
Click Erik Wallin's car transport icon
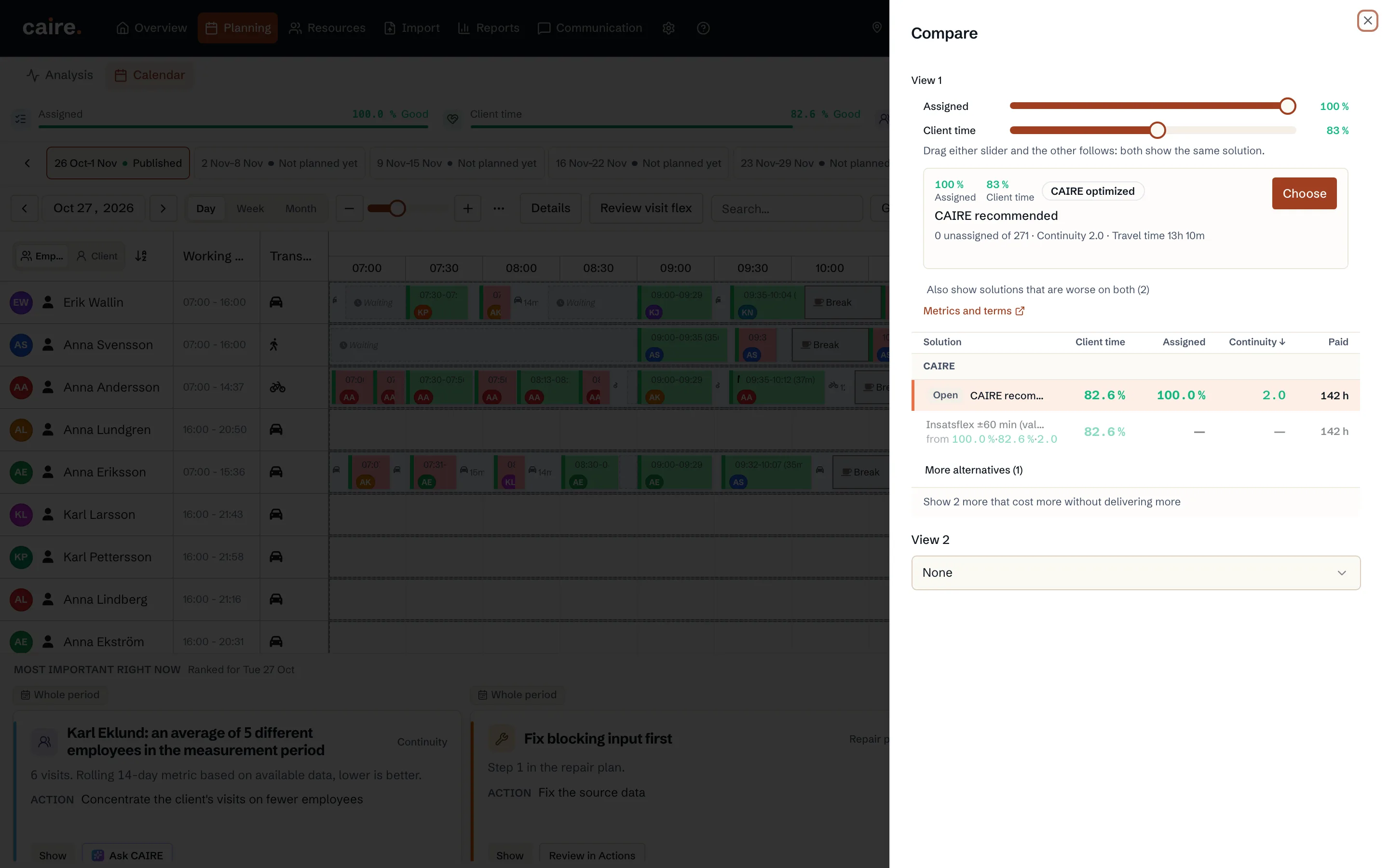click(x=276, y=302)
